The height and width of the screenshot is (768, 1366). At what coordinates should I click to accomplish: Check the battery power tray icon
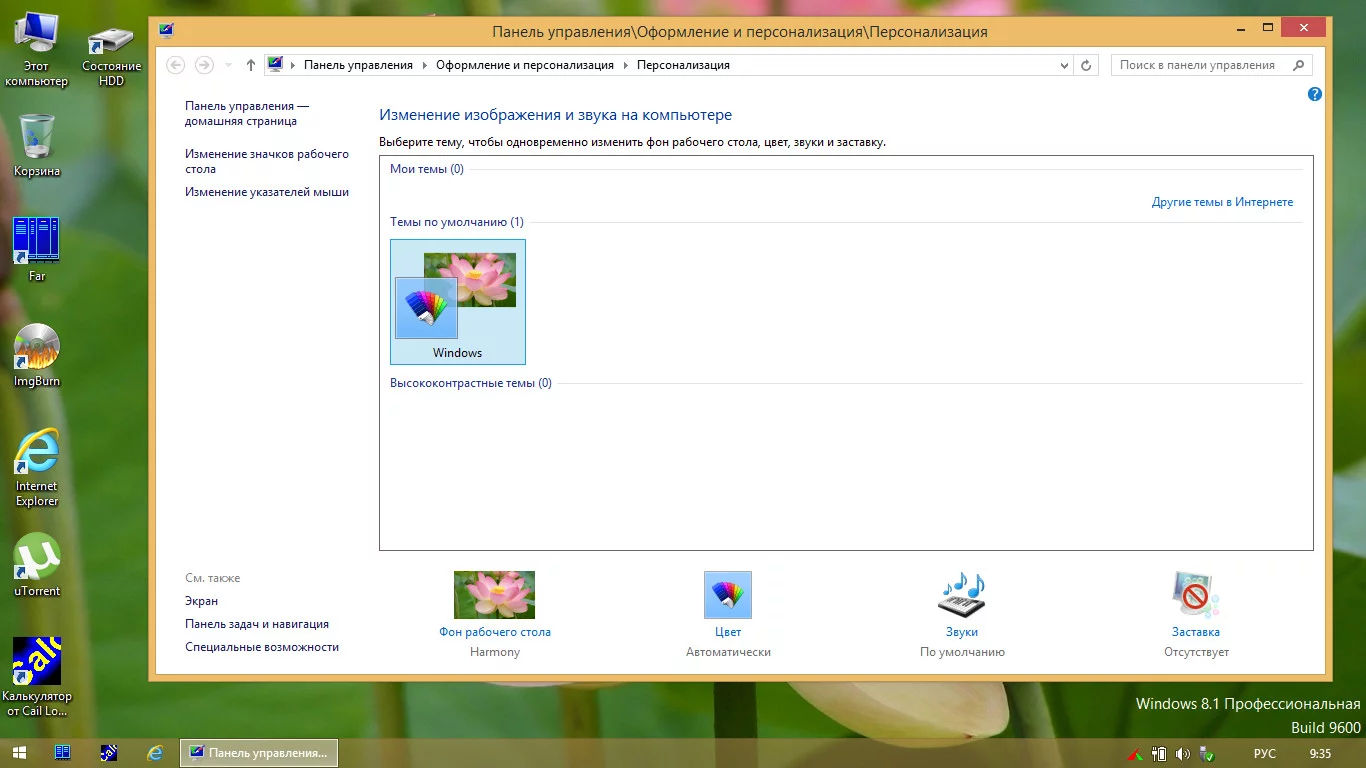tap(1160, 754)
